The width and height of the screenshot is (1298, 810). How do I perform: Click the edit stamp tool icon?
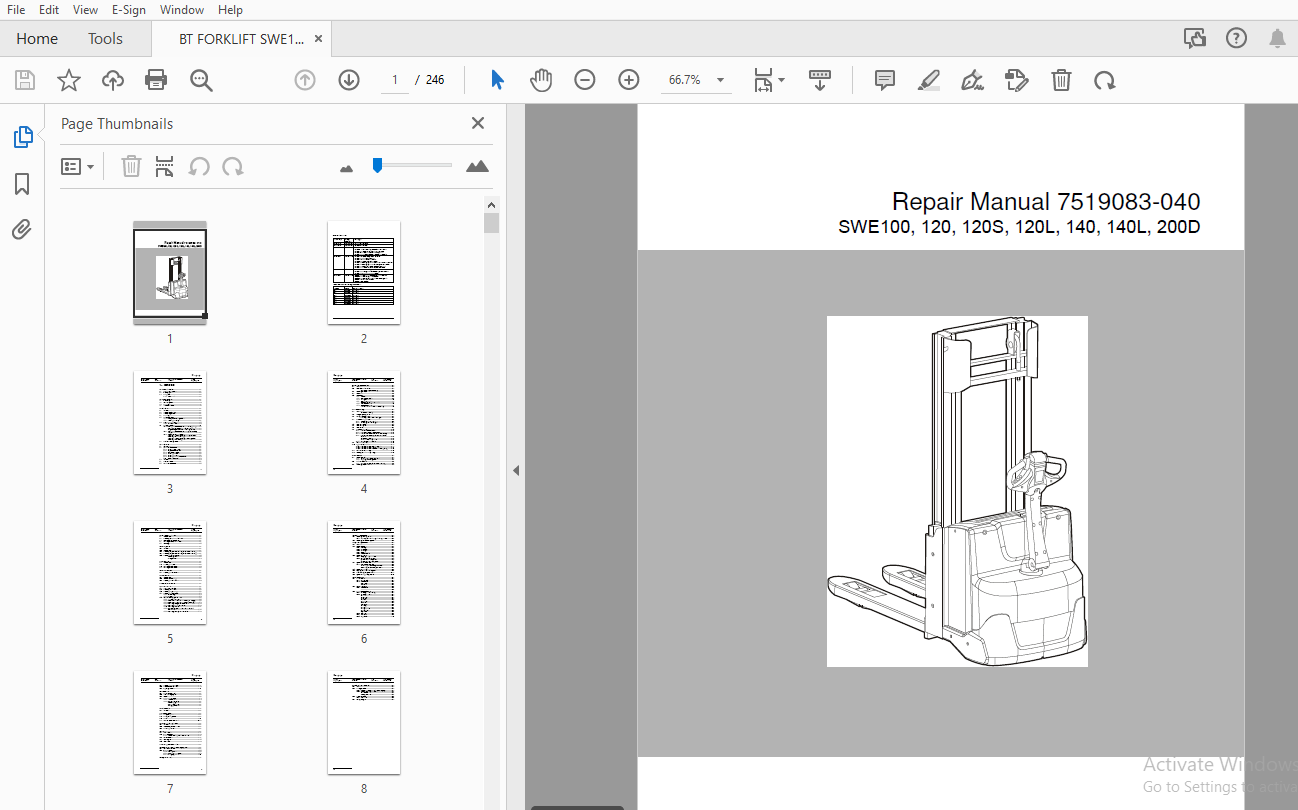[x=1017, y=80]
